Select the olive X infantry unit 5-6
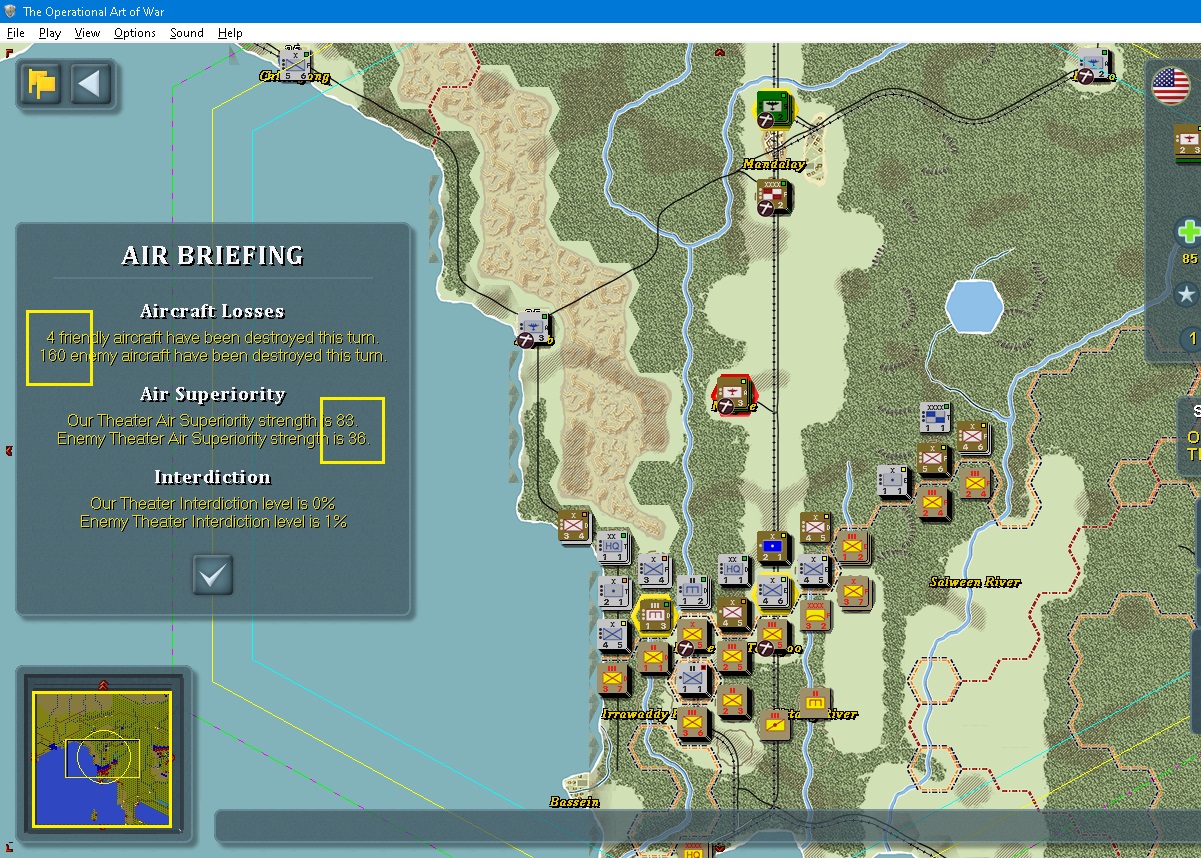Image resolution: width=1201 pixels, height=858 pixels. [x=933, y=458]
